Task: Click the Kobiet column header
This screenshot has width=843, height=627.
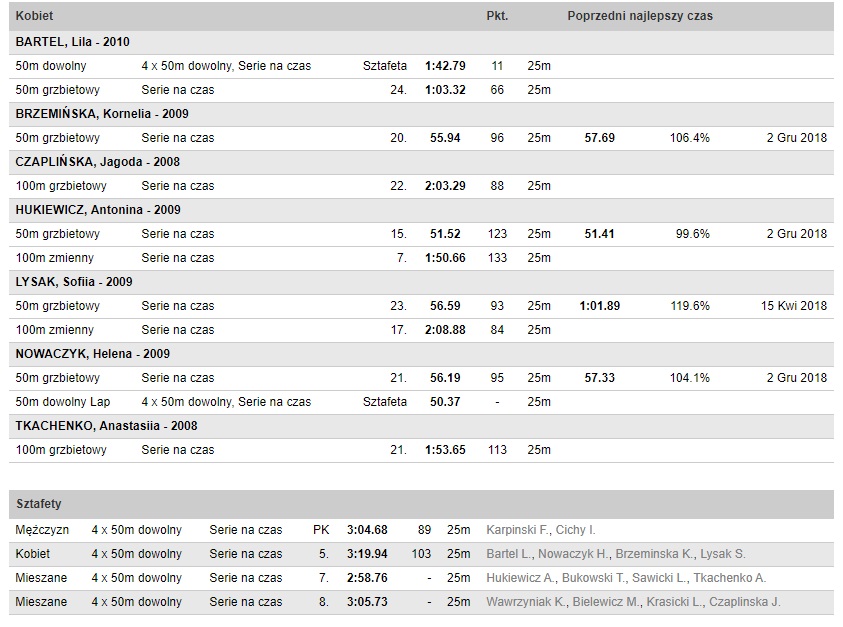Action: [x=34, y=16]
